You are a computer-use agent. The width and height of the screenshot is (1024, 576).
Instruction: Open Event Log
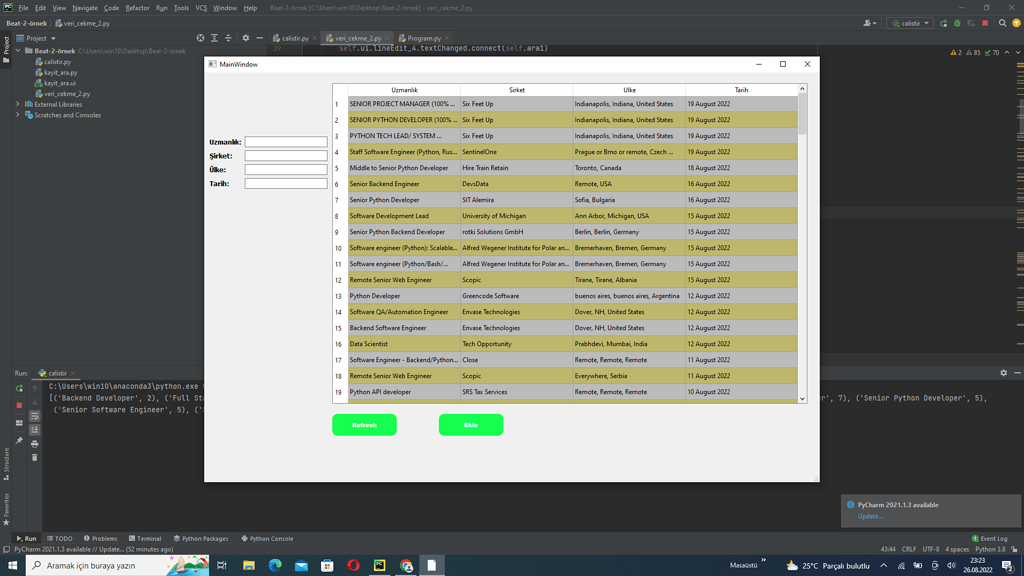(x=990, y=539)
